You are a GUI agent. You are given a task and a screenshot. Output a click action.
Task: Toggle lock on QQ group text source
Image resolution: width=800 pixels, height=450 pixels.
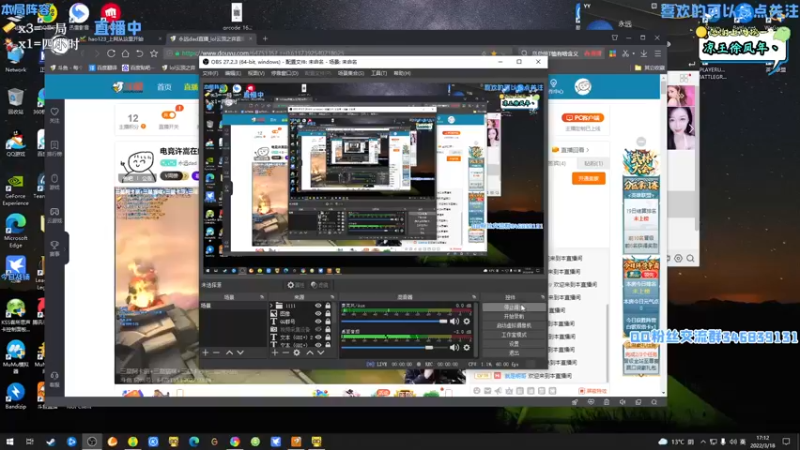pyautogui.click(x=328, y=321)
